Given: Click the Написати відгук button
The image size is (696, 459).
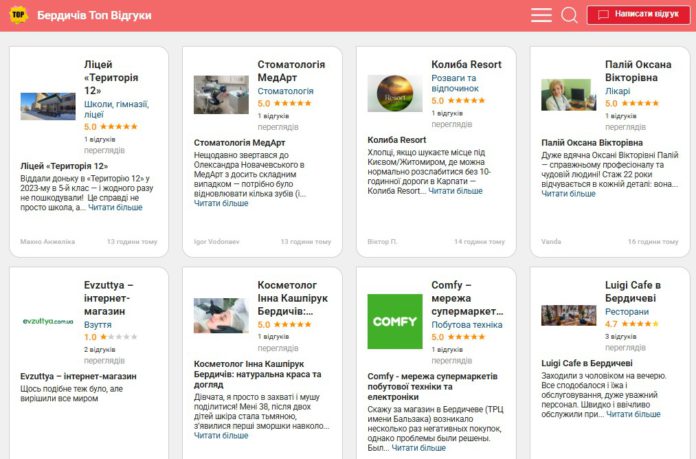Looking at the screenshot, I should tap(638, 15).
